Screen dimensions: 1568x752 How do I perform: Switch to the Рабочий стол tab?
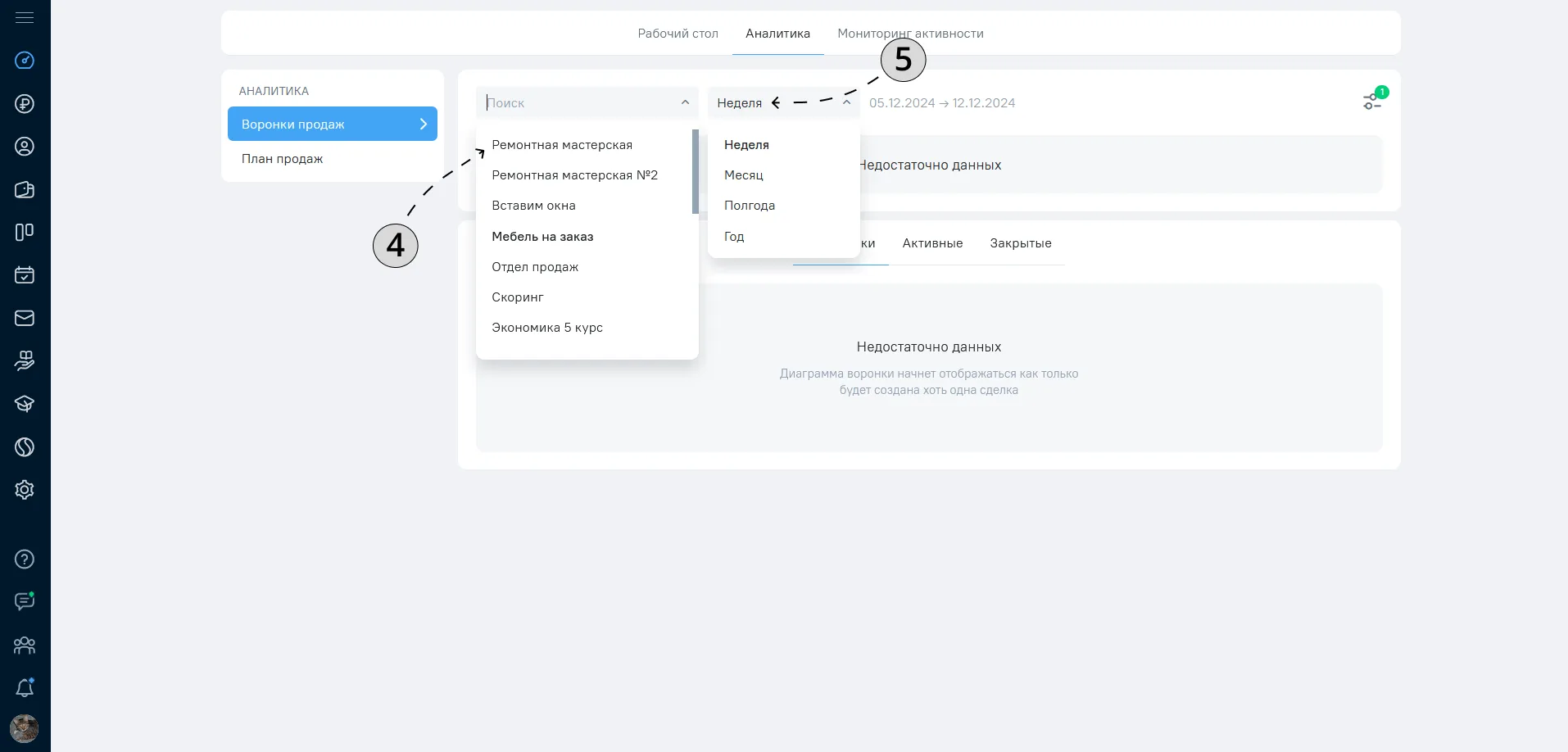(x=678, y=34)
